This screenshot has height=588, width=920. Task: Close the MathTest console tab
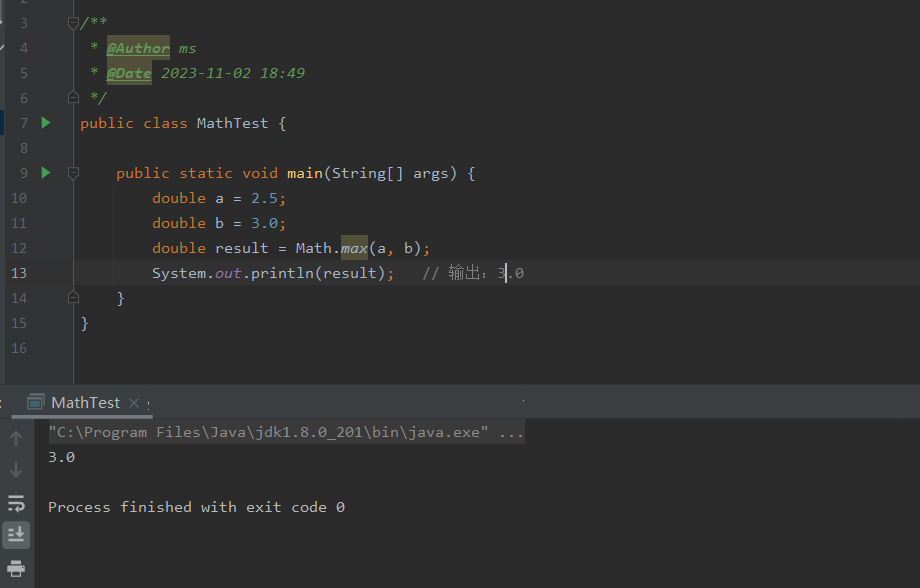134,402
